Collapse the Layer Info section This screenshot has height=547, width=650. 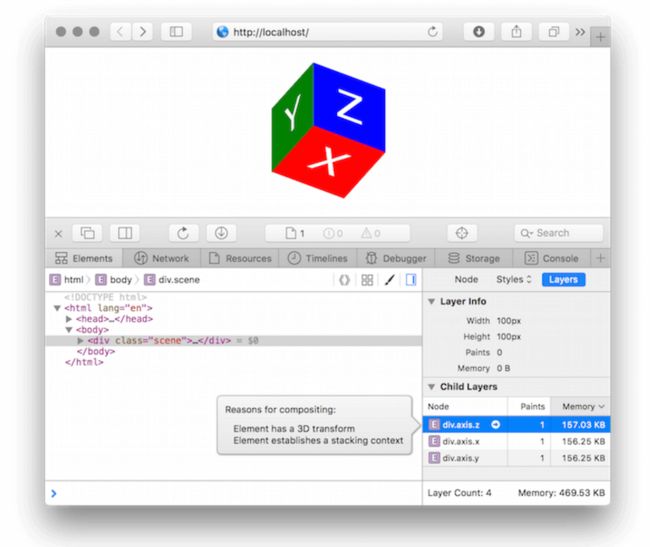tap(431, 301)
